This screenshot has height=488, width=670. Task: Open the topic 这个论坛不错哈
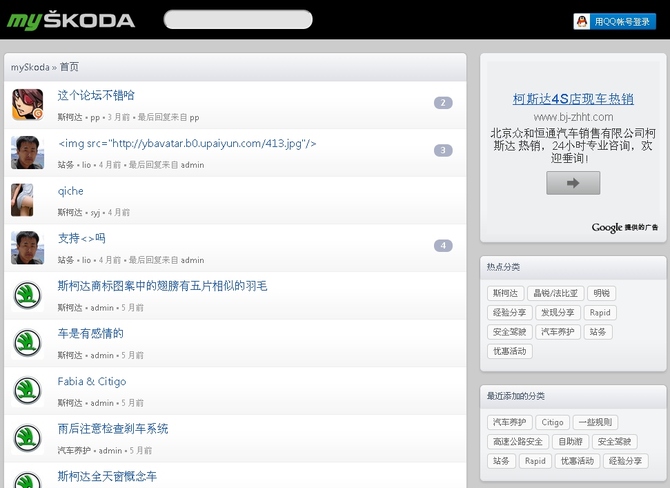click(96, 95)
